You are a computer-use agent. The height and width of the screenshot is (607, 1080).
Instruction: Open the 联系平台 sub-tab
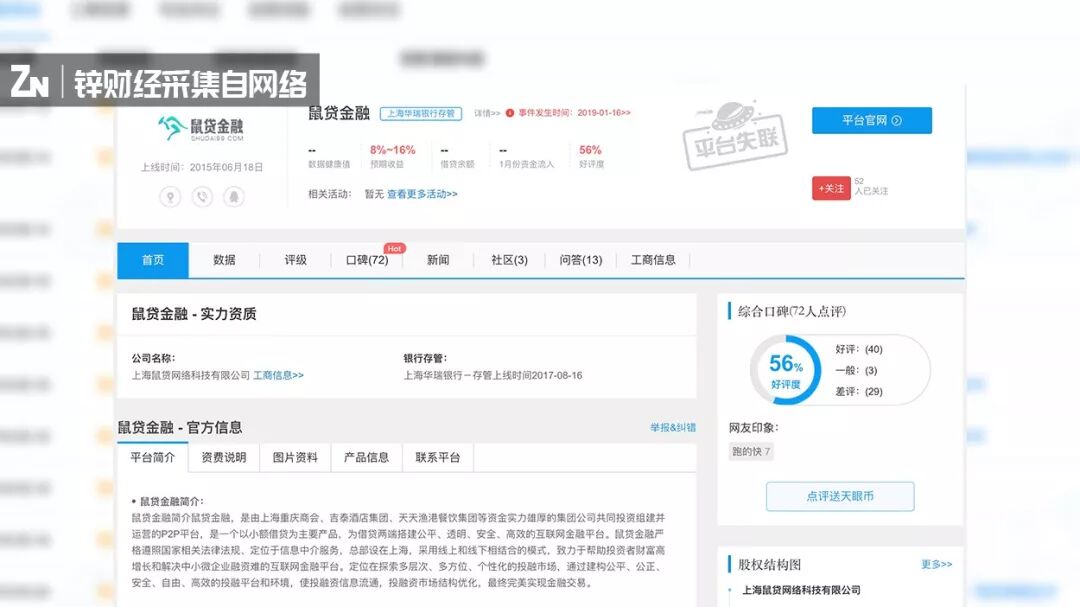tap(438, 457)
